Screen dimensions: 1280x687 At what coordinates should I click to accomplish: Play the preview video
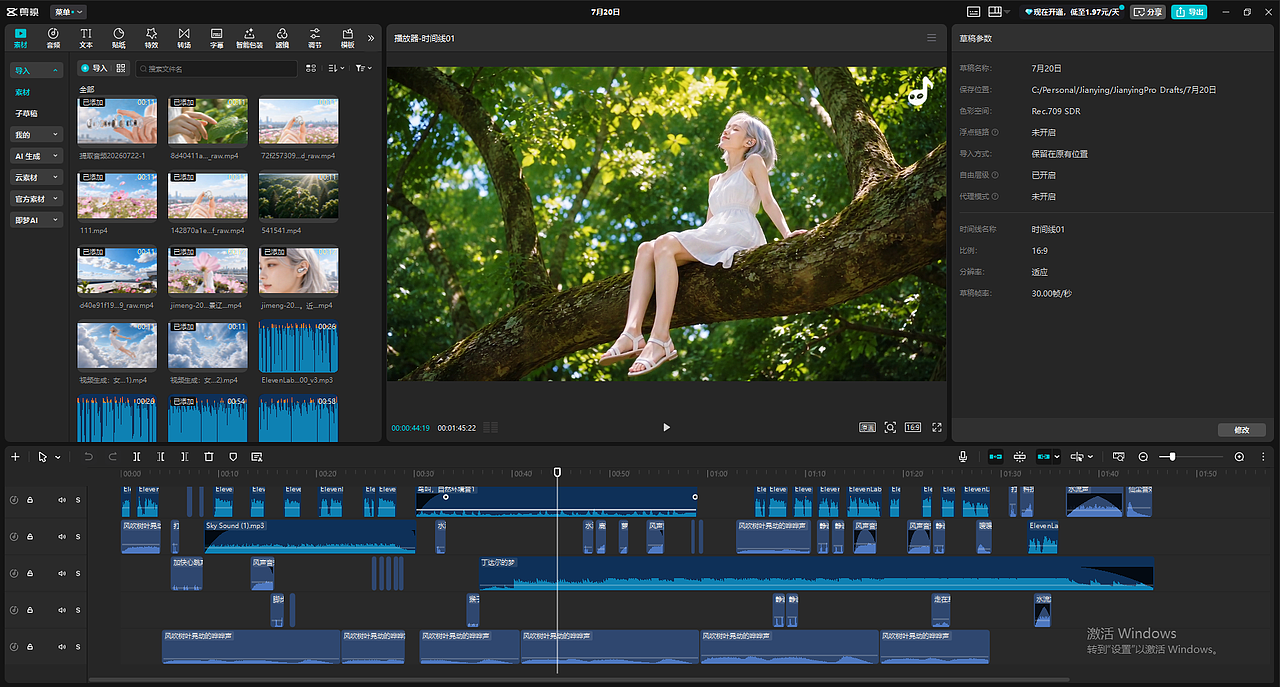(x=667, y=427)
